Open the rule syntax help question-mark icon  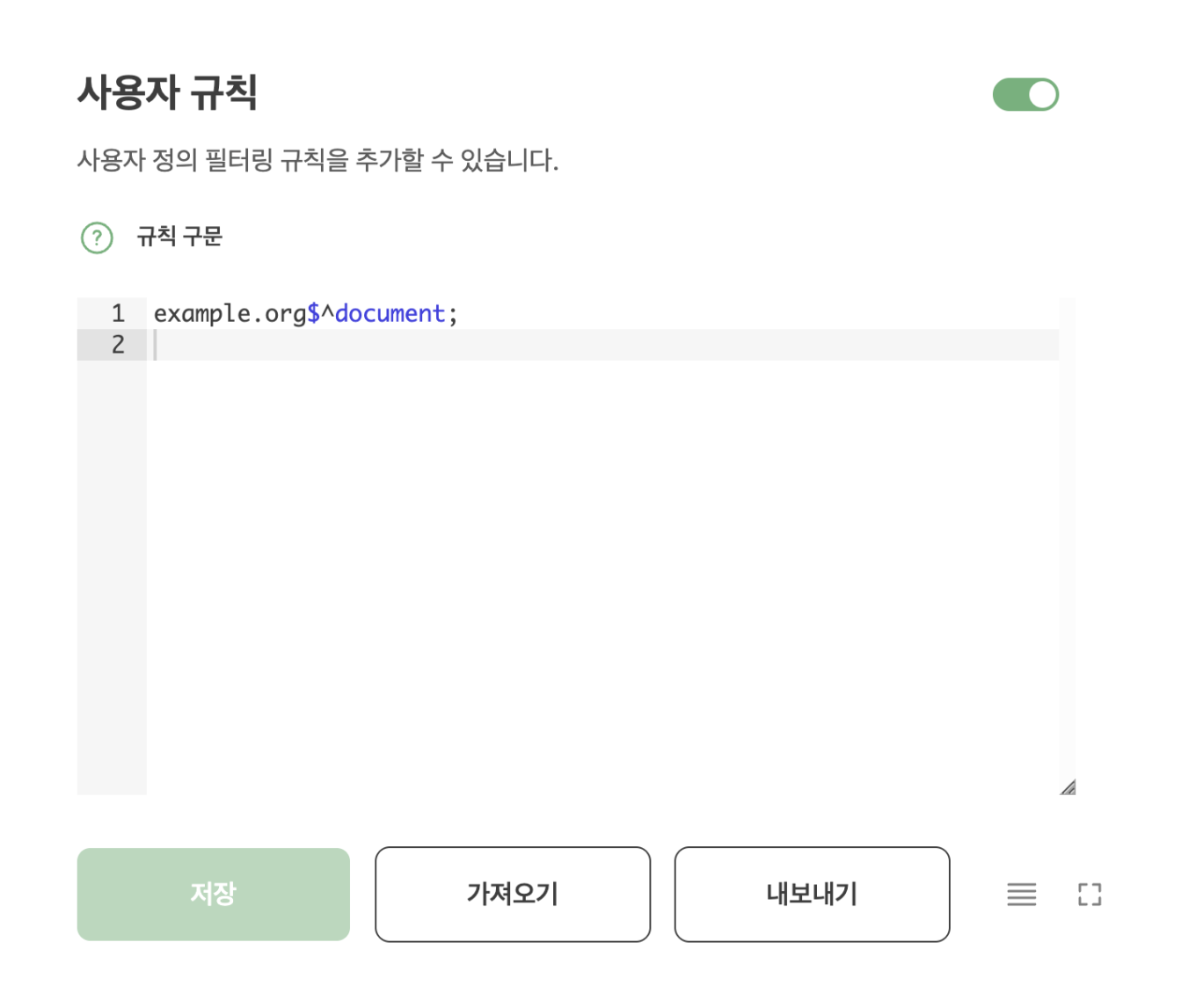97,237
